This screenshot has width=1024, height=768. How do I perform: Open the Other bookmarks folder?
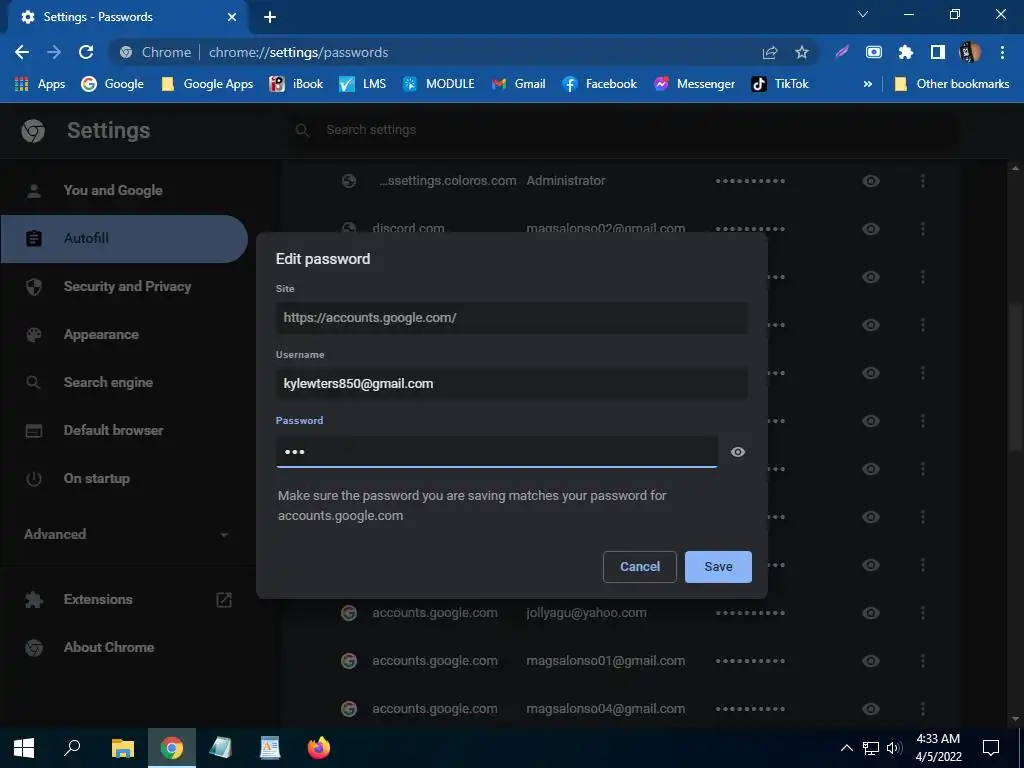click(952, 84)
